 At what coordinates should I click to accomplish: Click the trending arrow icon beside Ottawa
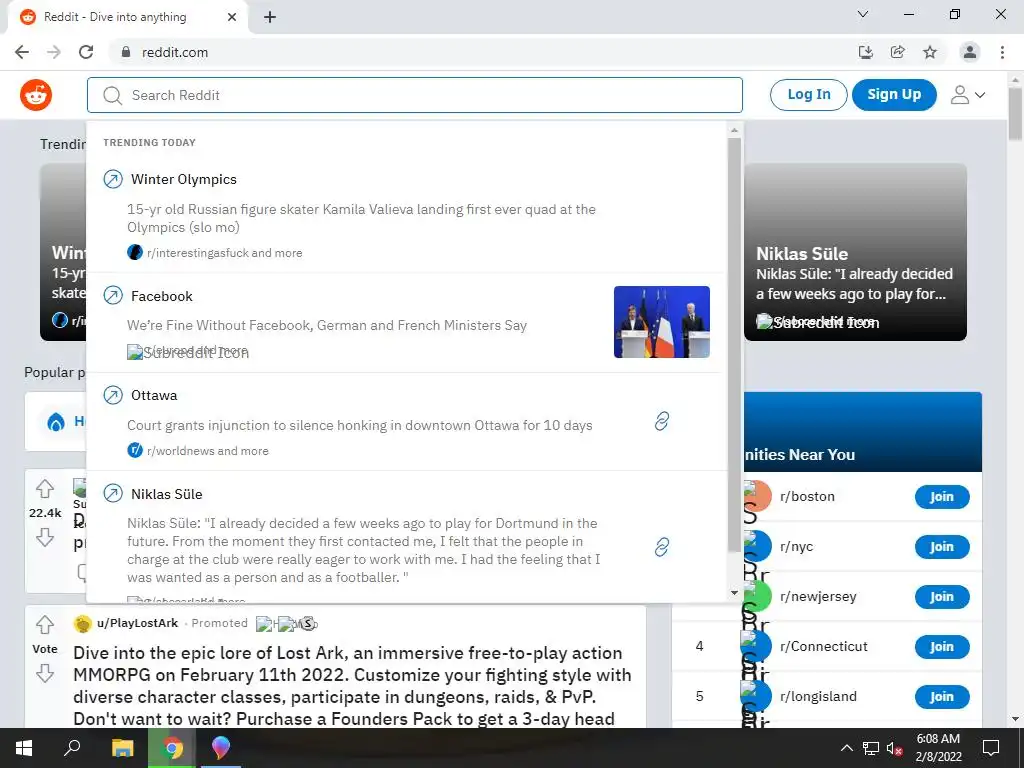coord(113,395)
